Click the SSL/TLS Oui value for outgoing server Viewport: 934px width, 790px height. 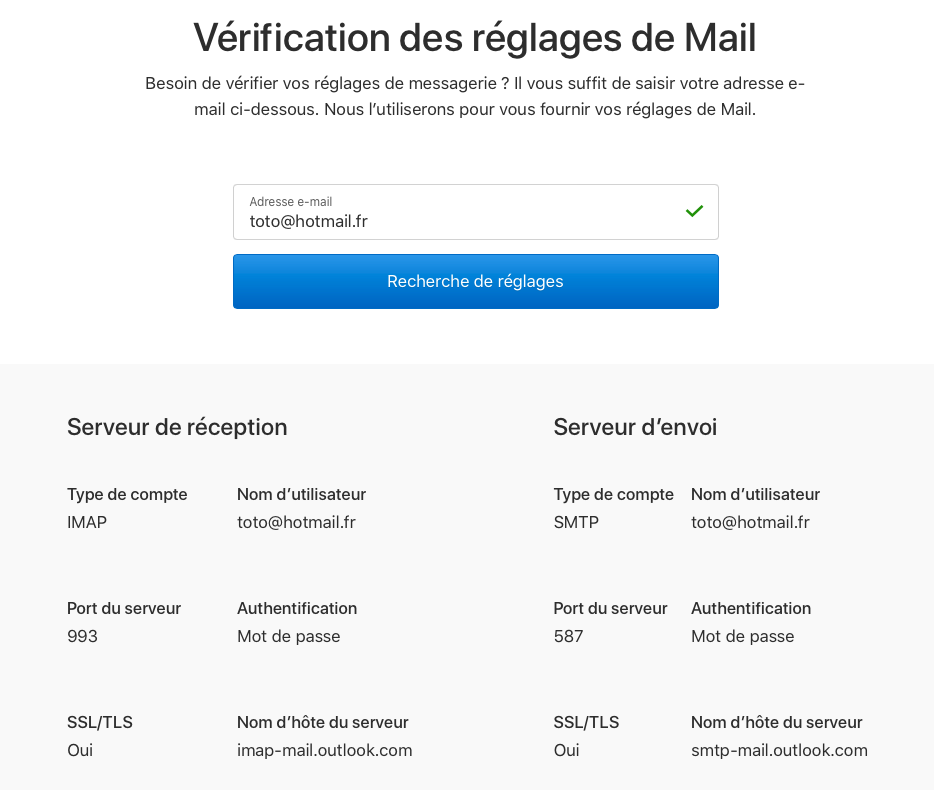click(x=566, y=750)
